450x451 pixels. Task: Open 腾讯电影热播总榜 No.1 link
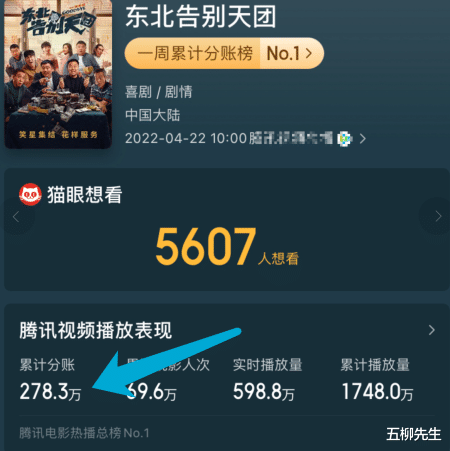click(x=84, y=433)
